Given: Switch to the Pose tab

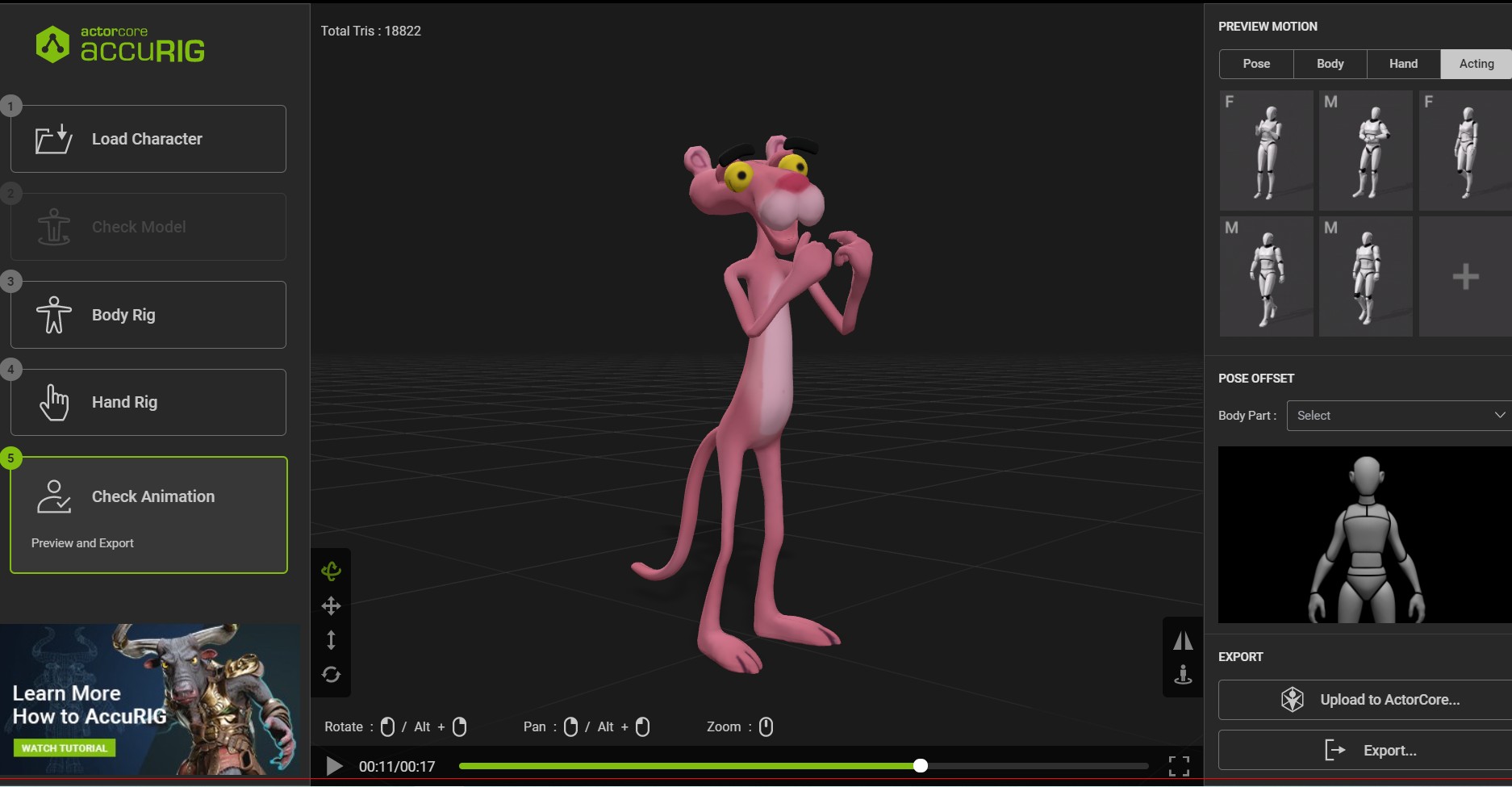Looking at the screenshot, I should (1256, 64).
